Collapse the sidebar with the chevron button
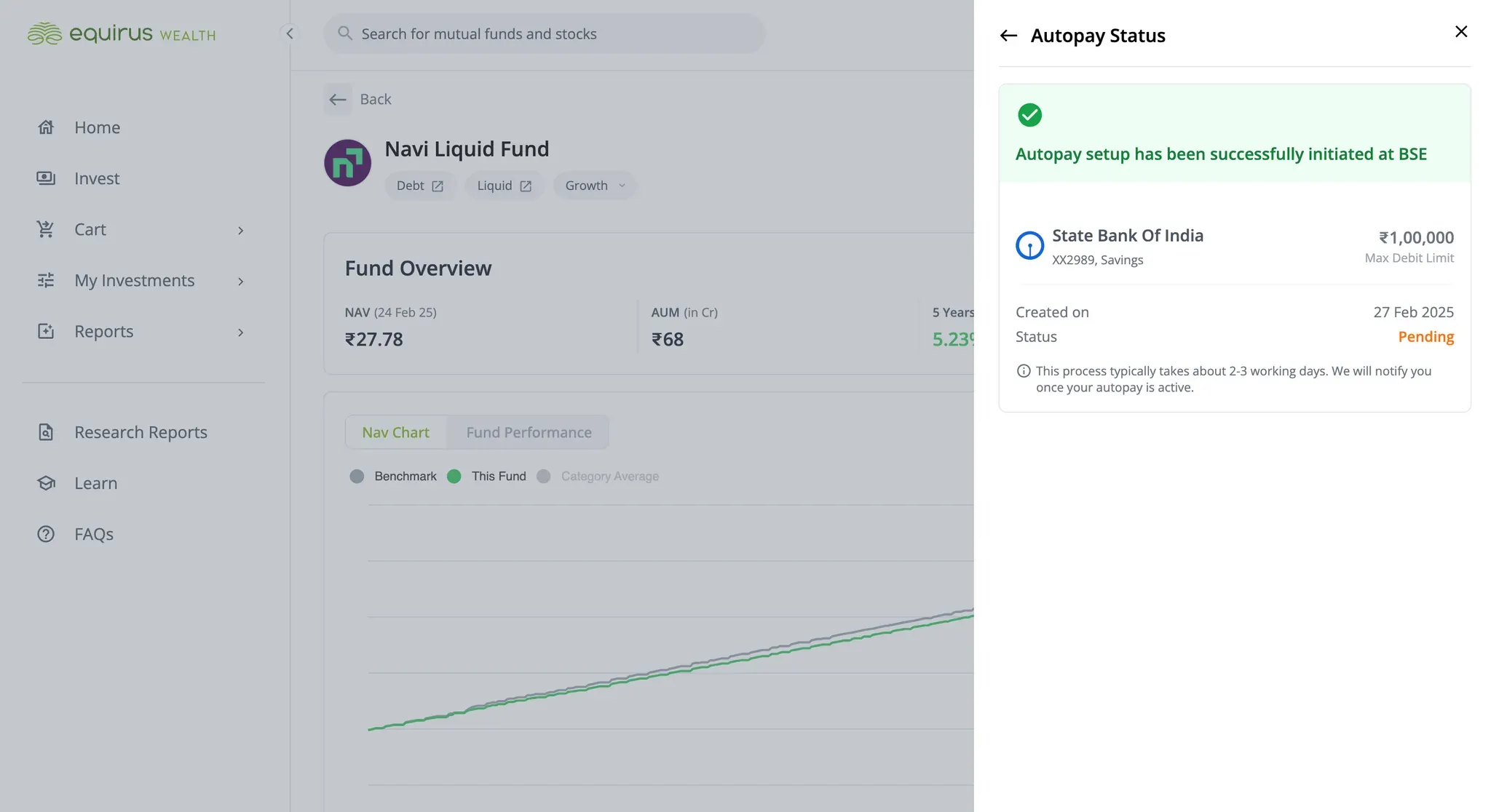The width and height of the screenshot is (1491, 812). [290, 33]
